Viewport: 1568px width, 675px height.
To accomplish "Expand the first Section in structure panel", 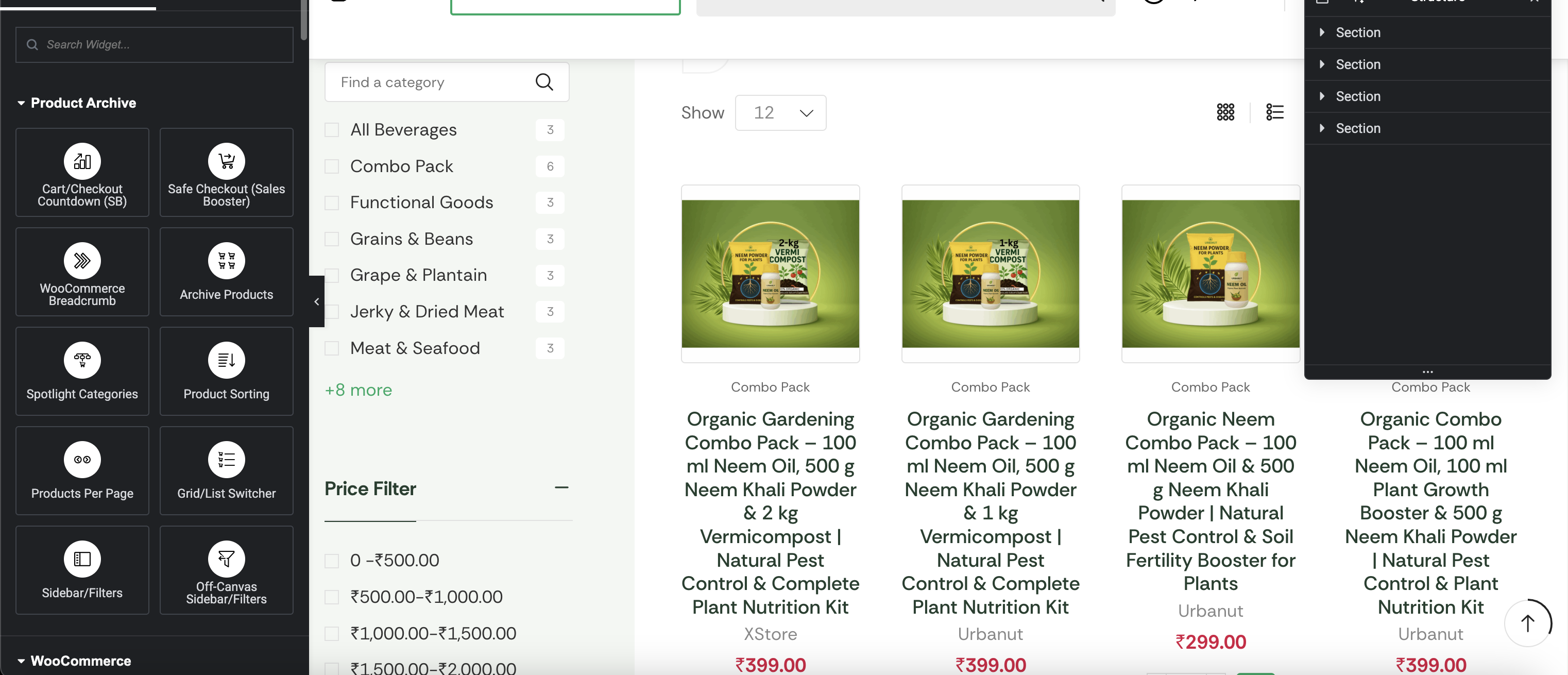I will click(1321, 32).
